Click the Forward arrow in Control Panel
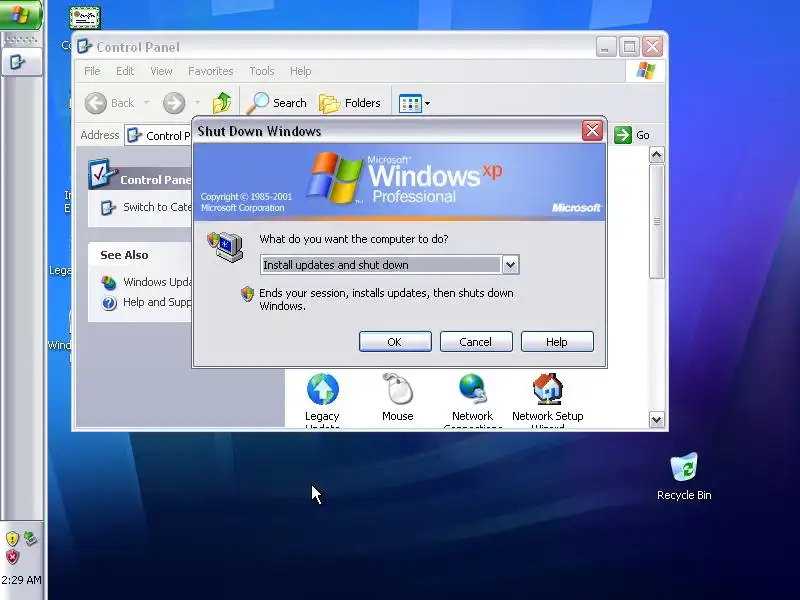Viewport: 800px width, 600px height. click(x=174, y=103)
